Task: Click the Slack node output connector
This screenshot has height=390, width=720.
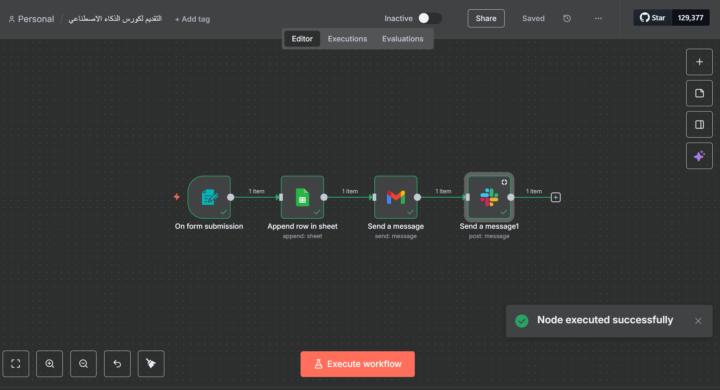Action: [511, 197]
